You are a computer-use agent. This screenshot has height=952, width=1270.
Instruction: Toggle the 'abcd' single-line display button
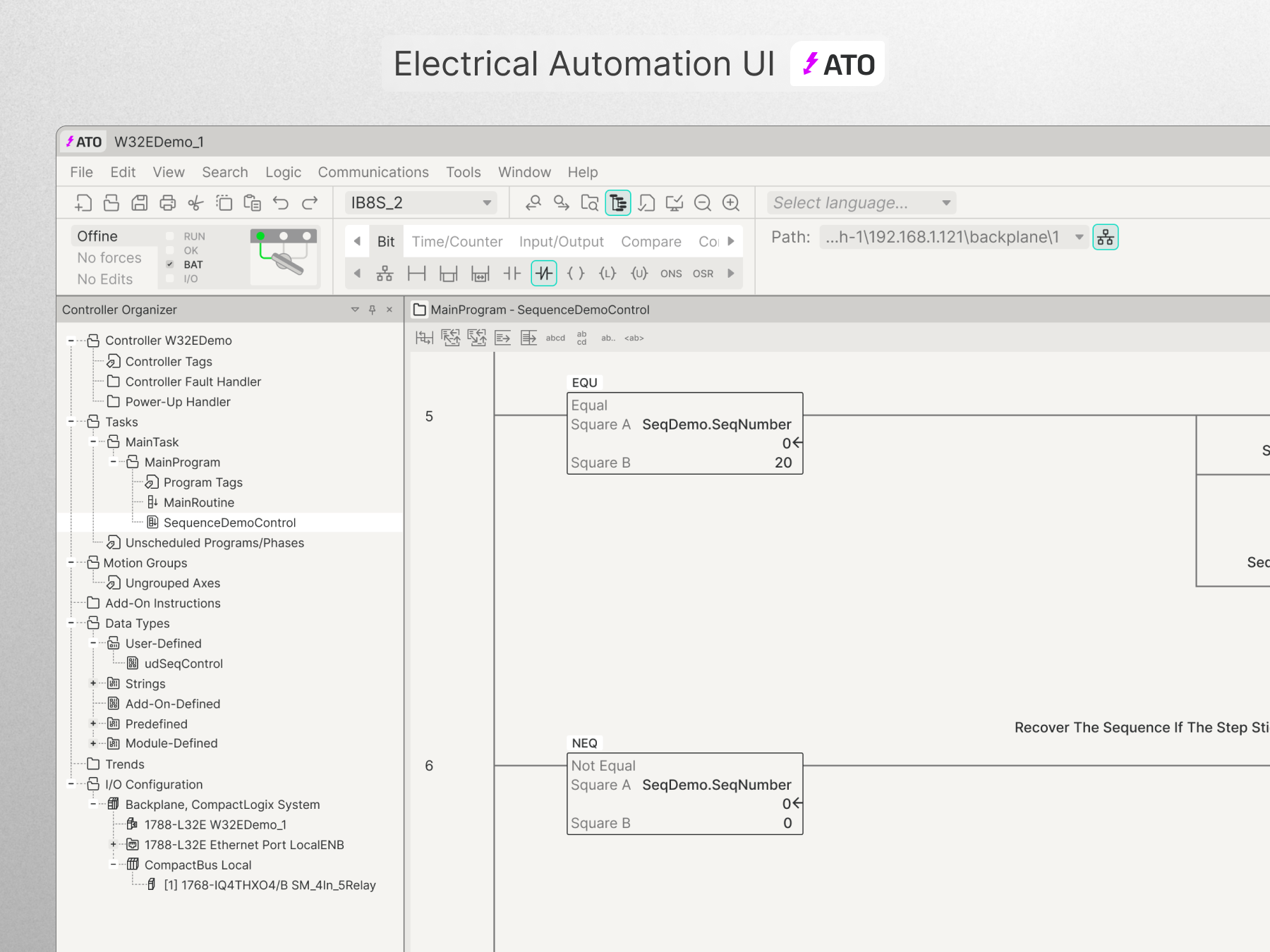point(555,338)
